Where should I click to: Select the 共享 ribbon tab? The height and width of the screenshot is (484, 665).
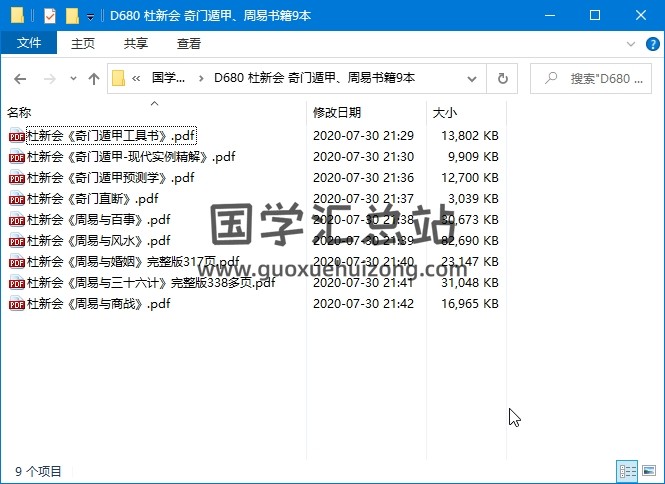click(x=136, y=44)
